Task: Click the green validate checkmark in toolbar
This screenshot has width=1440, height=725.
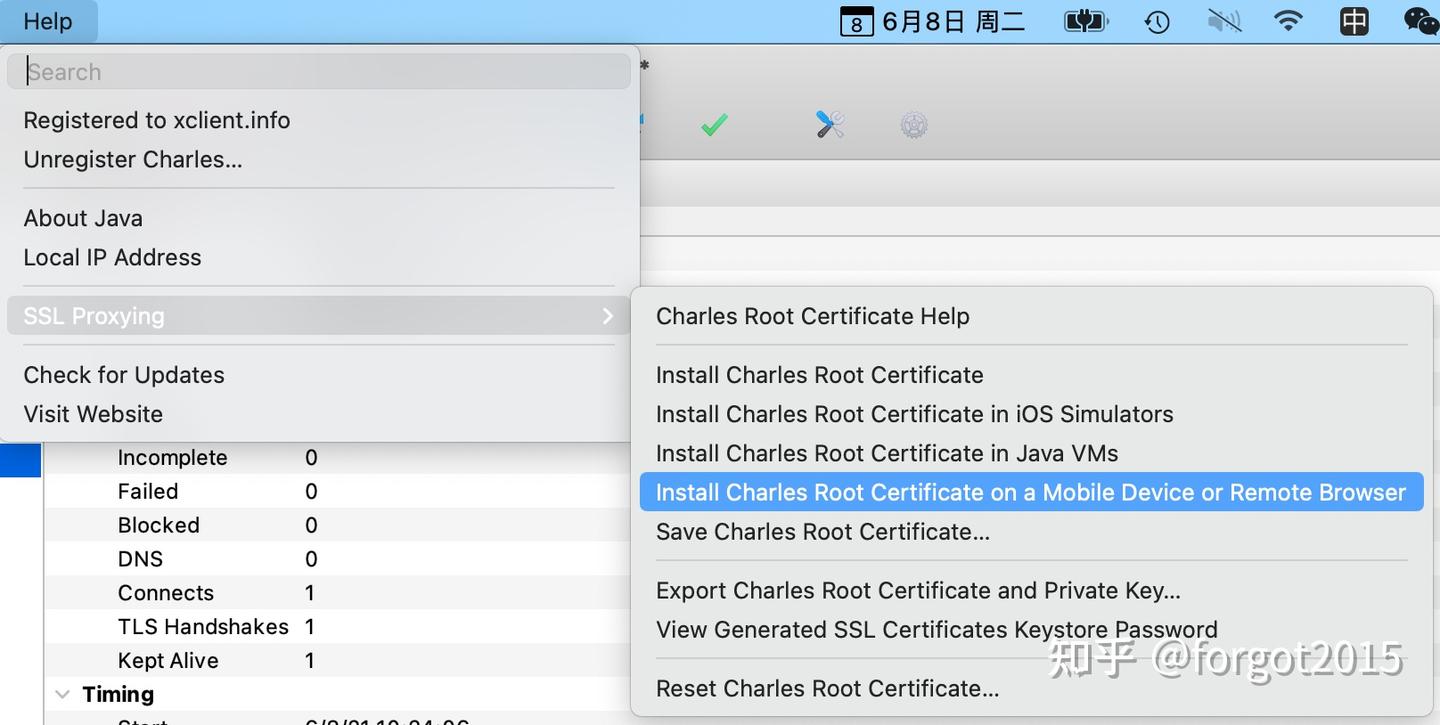Action: click(x=714, y=124)
